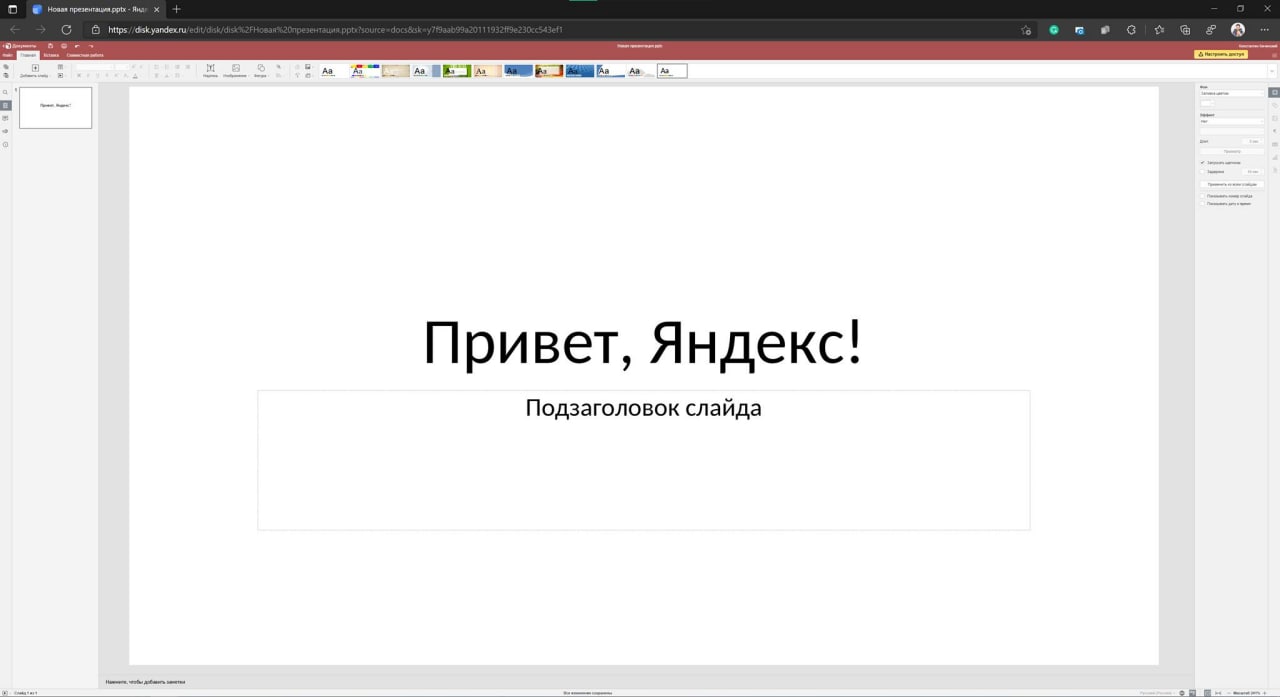Enable Показывать дату и время checkbox
Viewport: 1280px width, 697px height.
pos(1202,203)
